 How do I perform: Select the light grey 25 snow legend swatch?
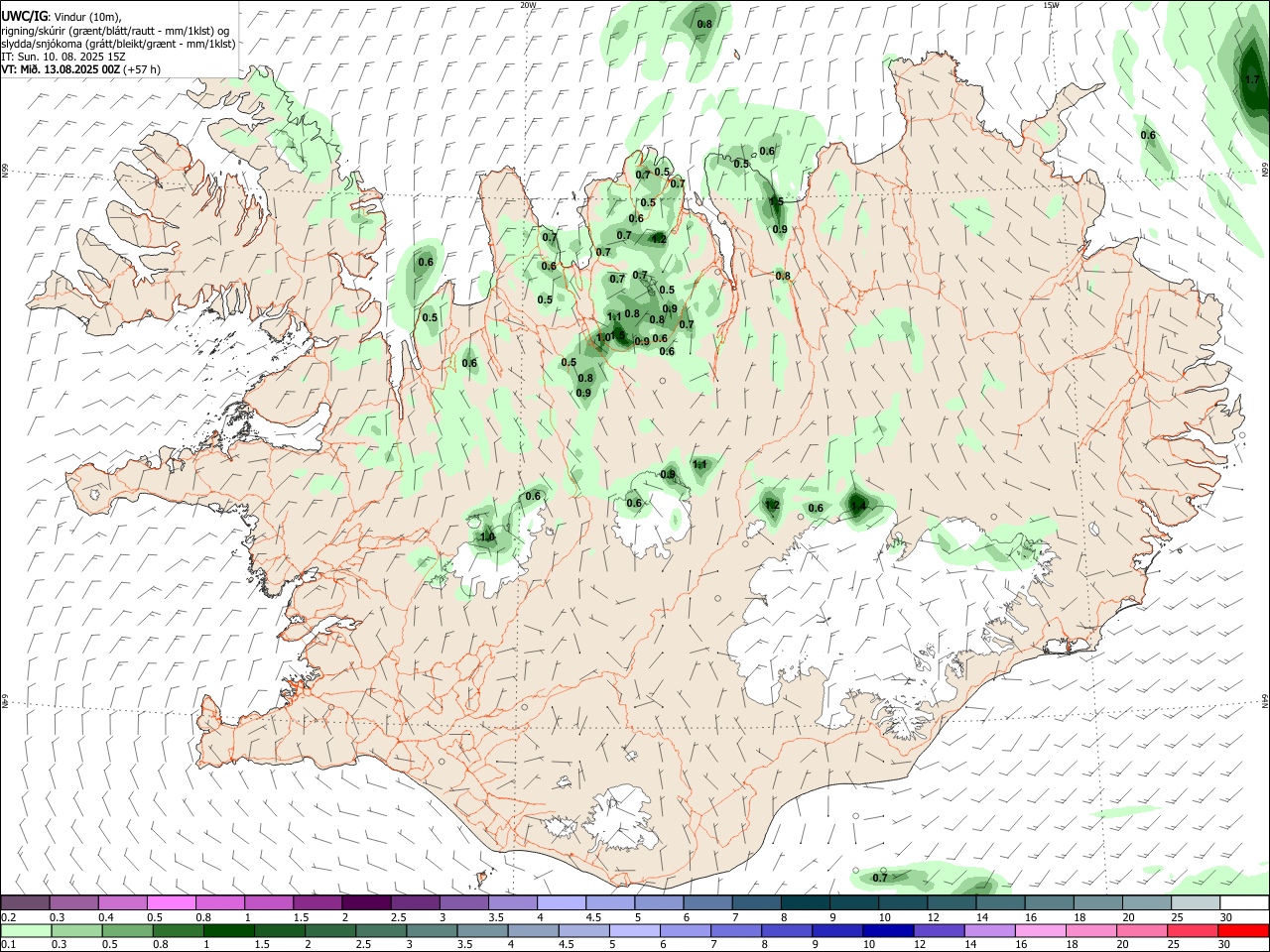[x=1194, y=902]
